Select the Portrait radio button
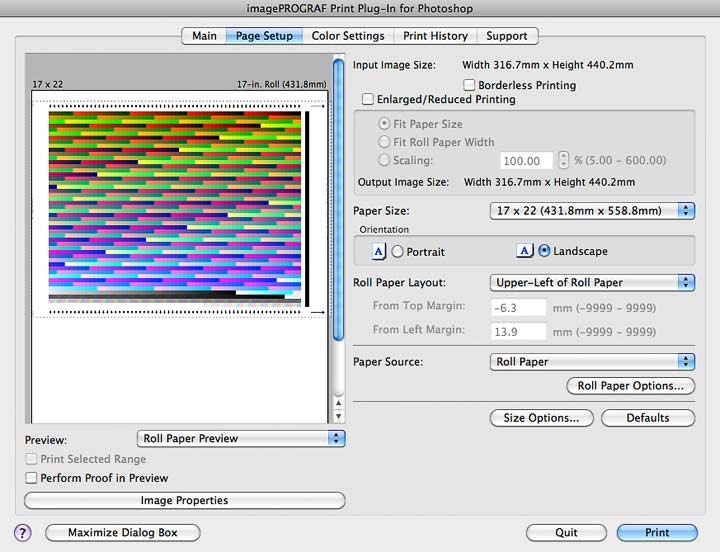 tap(398, 252)
